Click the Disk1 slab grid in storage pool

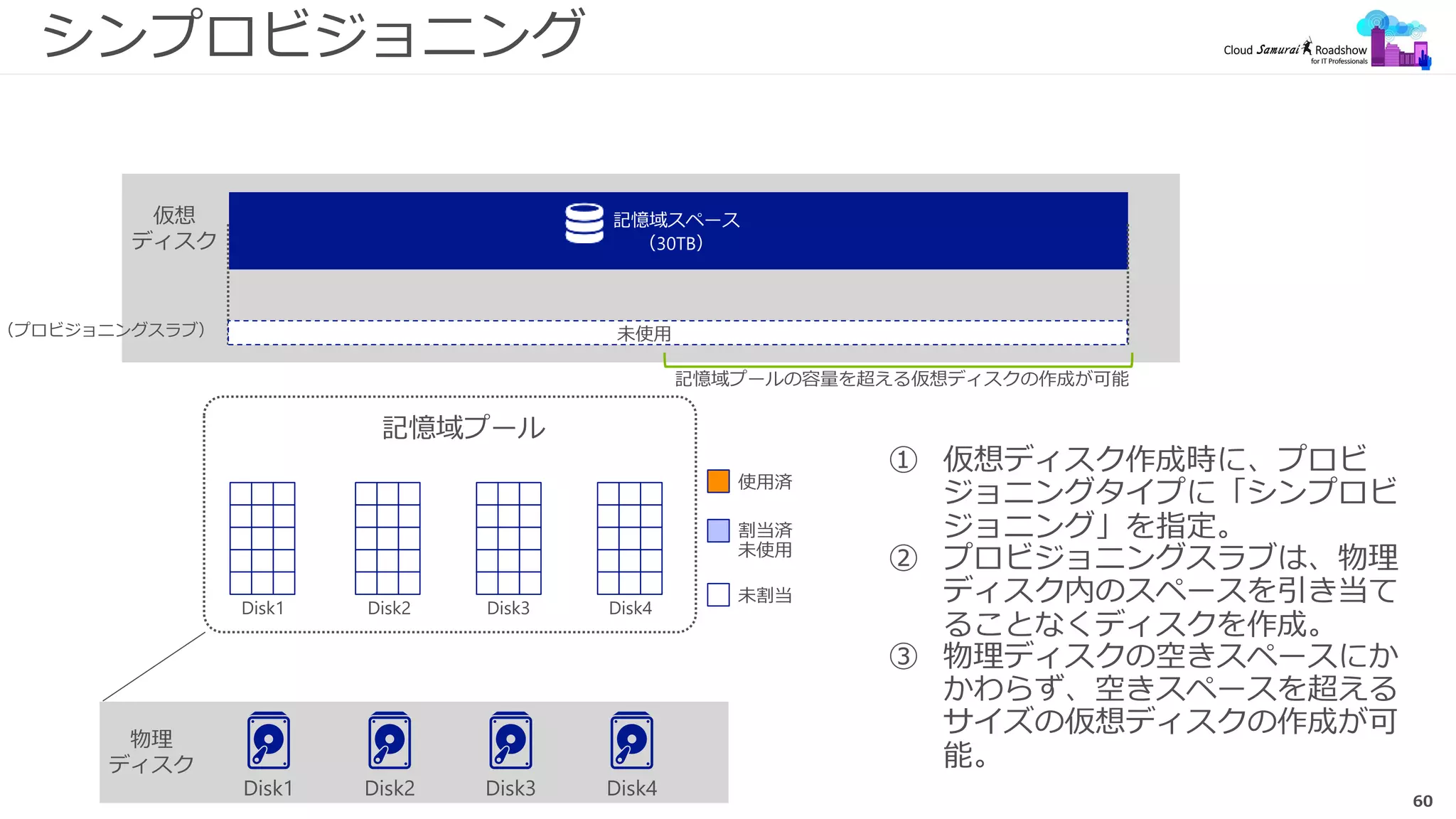262,538
